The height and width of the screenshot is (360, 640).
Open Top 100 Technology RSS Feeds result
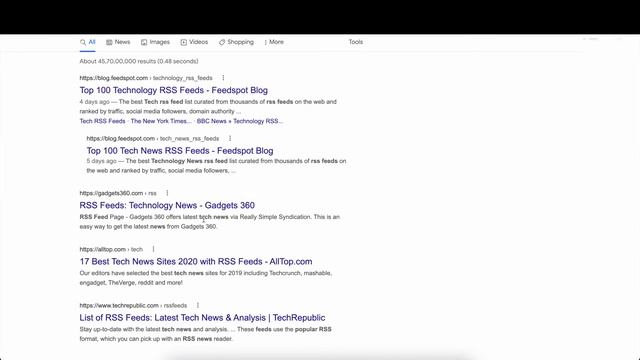(x=173, y=90)
